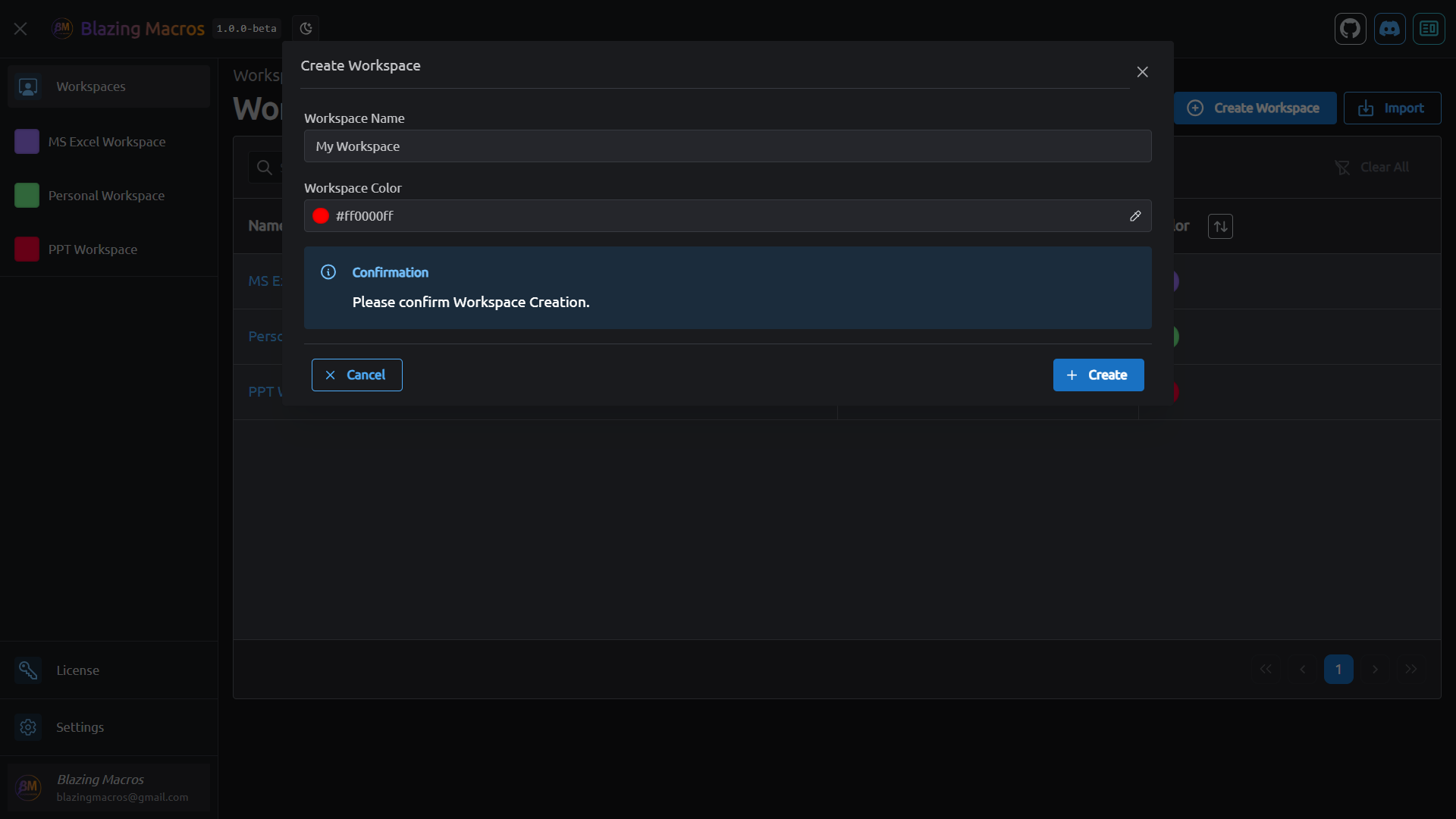Select MS Excel Workspace in sidebar
Image resolution: width=1456 pixels, height=819 pixels.
point(108,142)
